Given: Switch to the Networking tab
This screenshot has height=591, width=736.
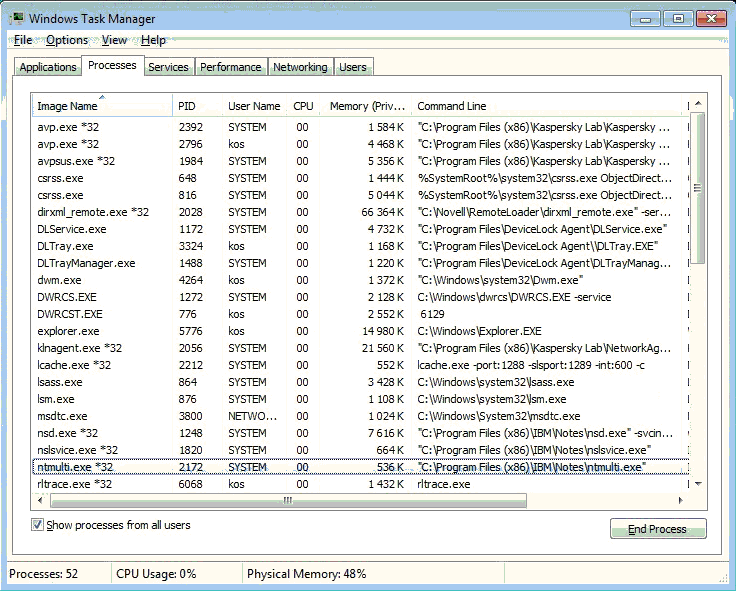Looking at the screenshot, I should tap(300, 67).
